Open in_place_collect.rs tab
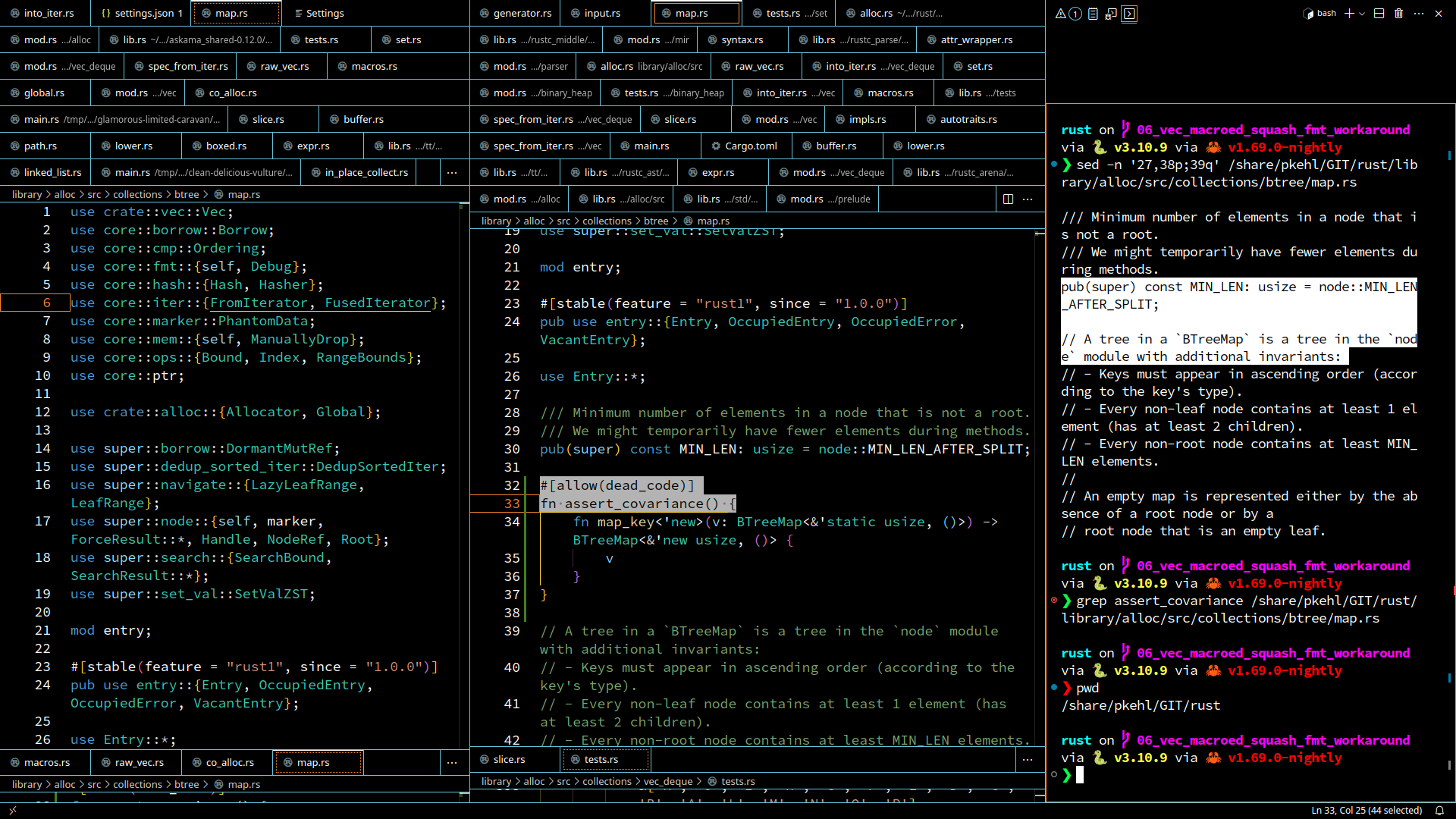Image resolution: width=1456 pixels, height=819 pixels. click(x=359, y=172)
